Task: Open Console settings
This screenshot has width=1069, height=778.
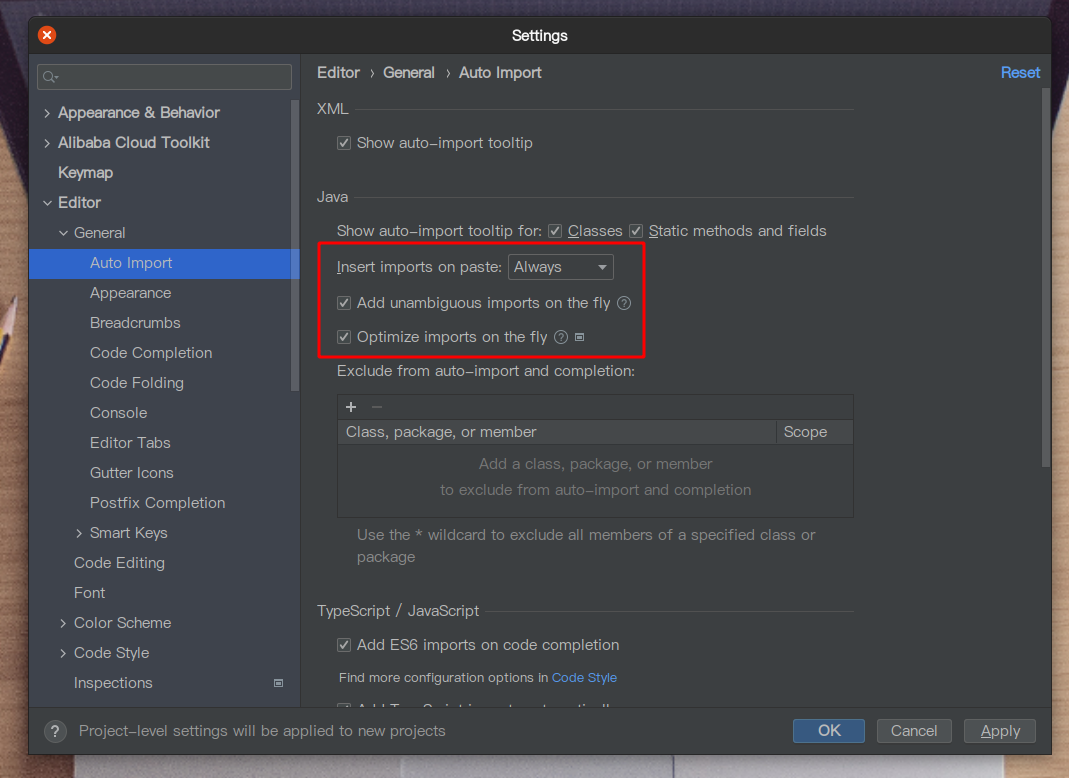Action: (118, 413)
